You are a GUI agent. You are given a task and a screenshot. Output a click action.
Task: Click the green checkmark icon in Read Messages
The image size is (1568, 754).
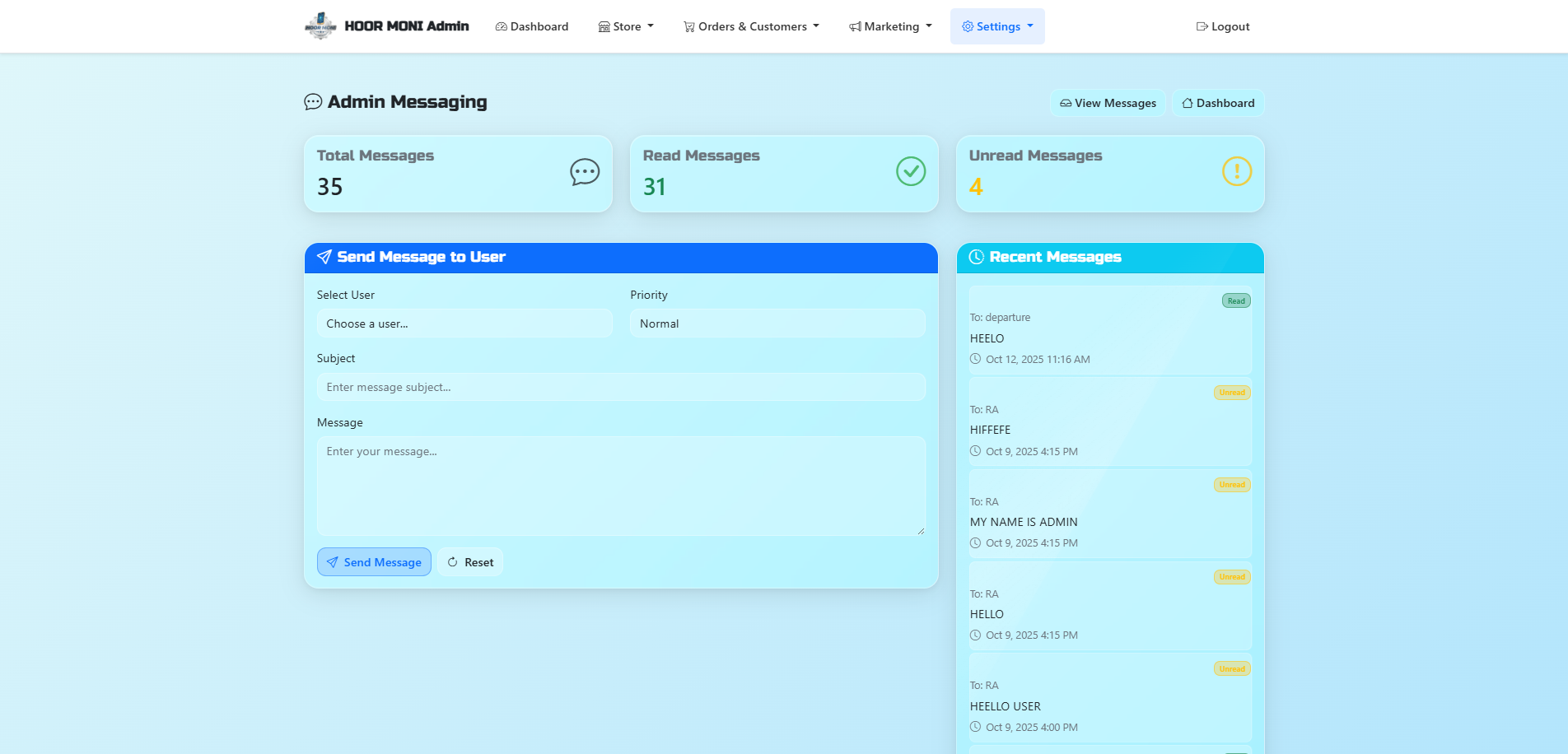tap(911, 171)
